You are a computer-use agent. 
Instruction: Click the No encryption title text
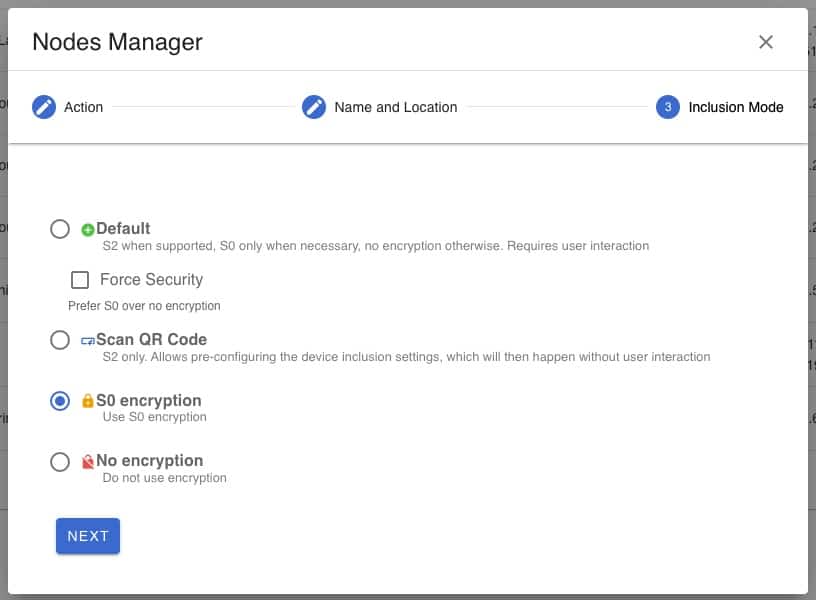150,461
